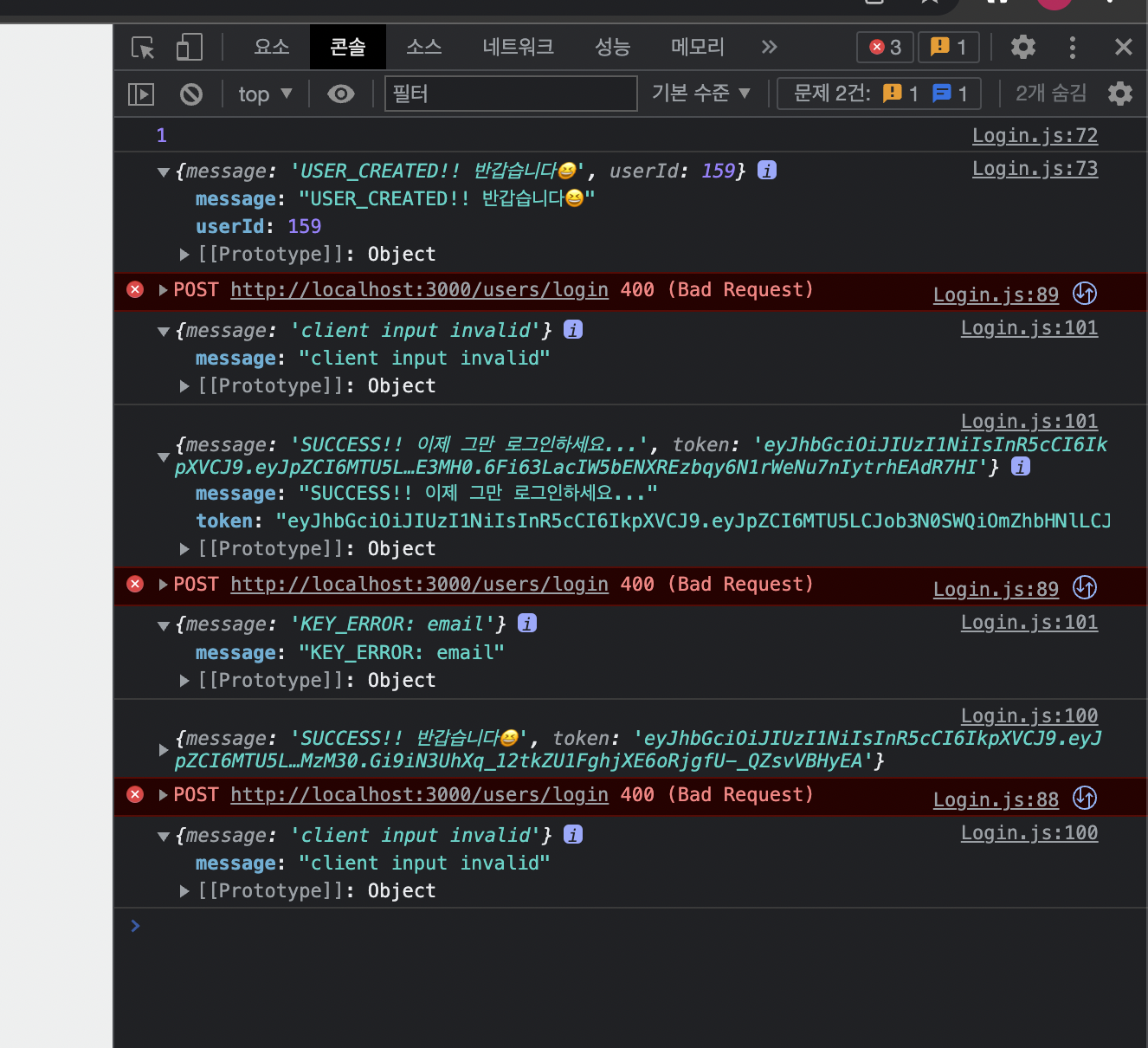Open the three-dot DevTools menu
The width and height of the screenshot is (1148, 1048).
coord(1073,47)
